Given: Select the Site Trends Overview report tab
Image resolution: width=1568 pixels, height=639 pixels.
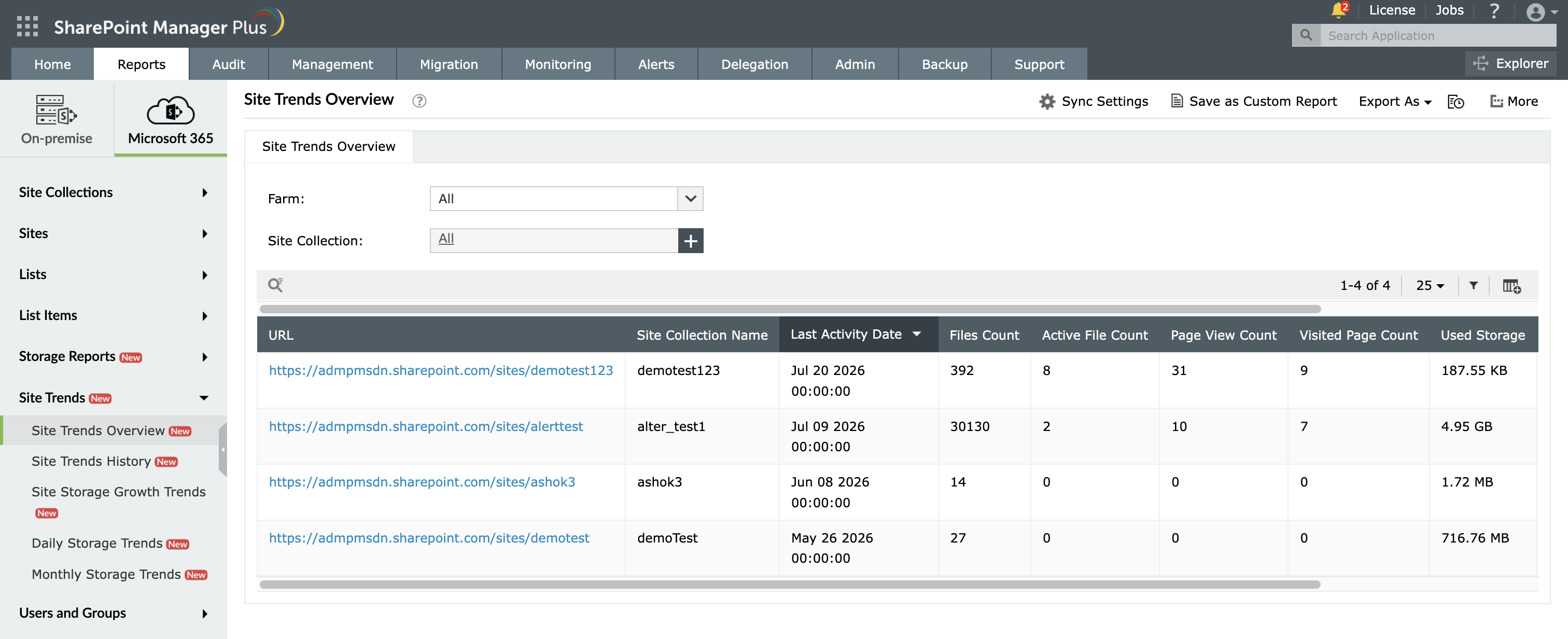Looking at the screenshot, I should 329,146.
